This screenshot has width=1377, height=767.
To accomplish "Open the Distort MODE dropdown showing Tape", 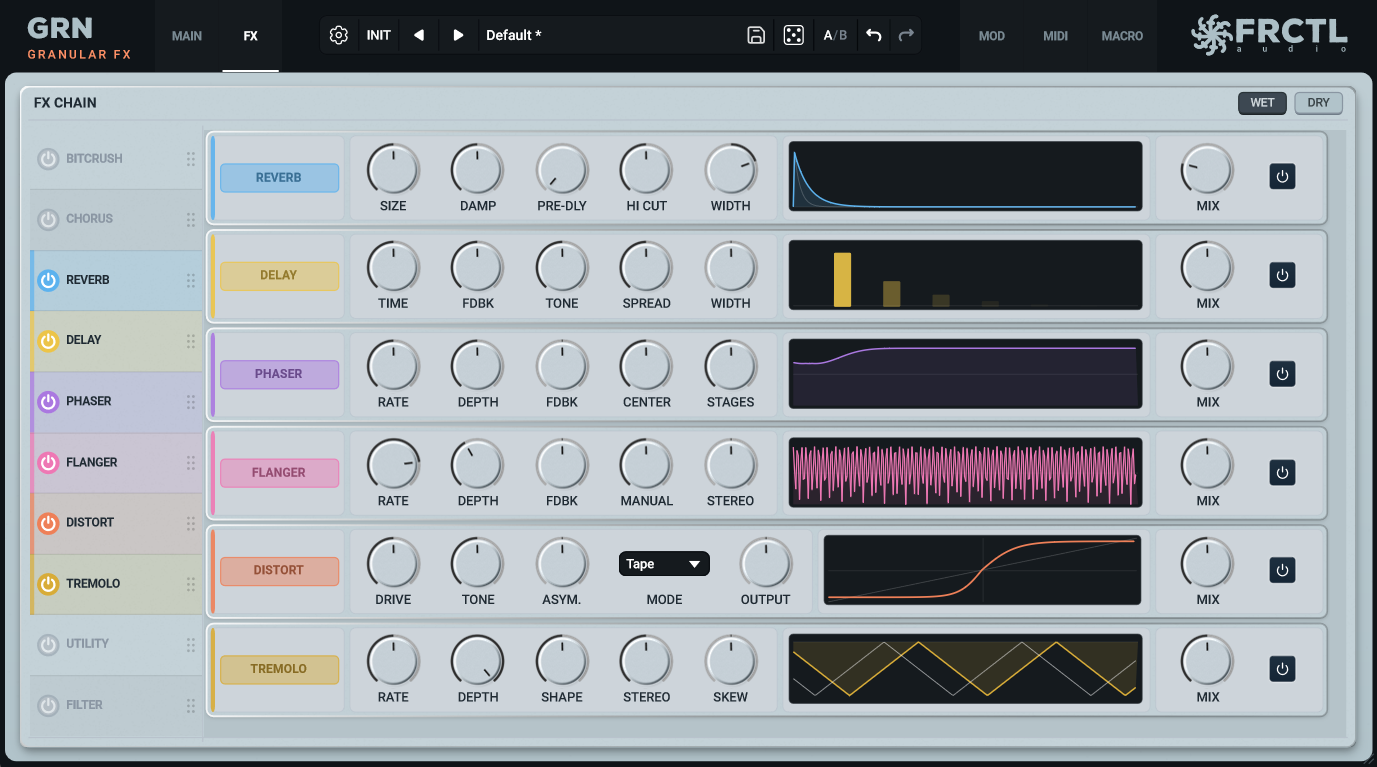I will click(x=664, y=564).
